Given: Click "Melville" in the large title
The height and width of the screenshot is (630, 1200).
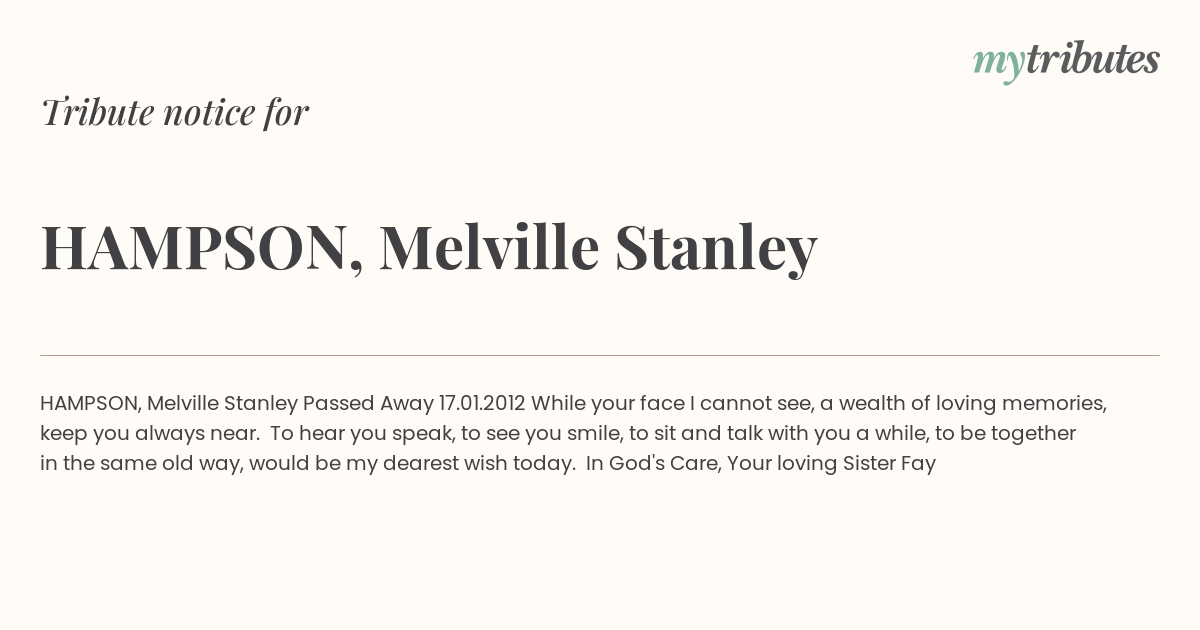Looking at the screenshot, I should pos(489,247).
